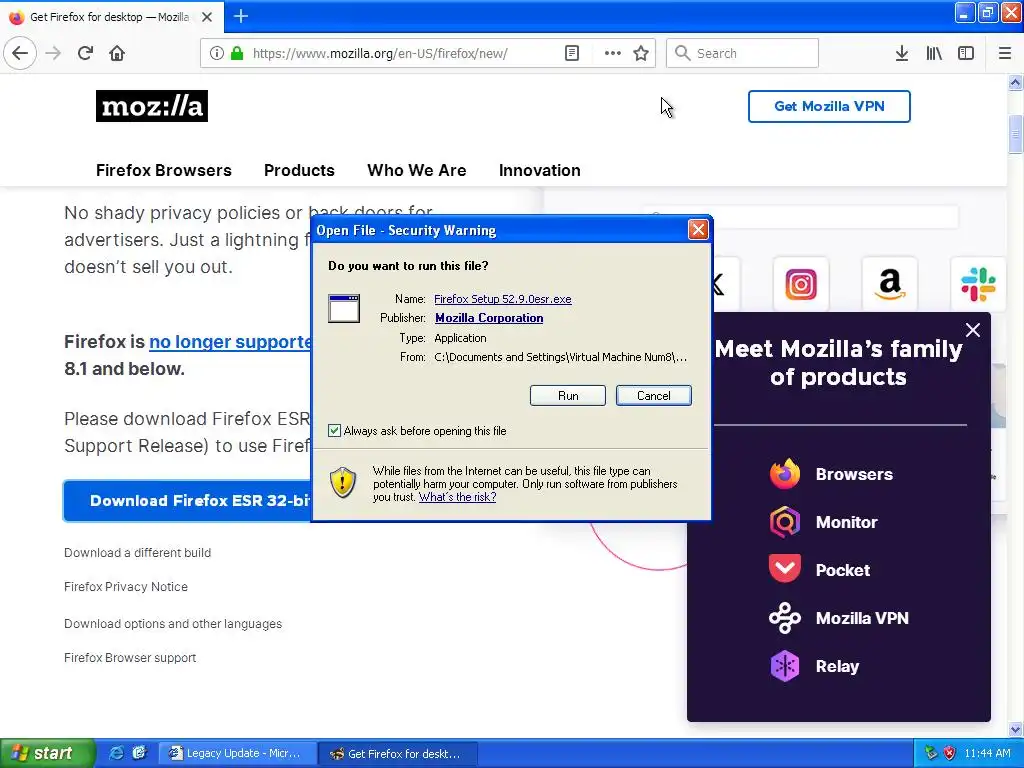This screenshot has width=1024, height=768.
Task: Click the toolbar Search box
Action: click(x=742, y=53)
